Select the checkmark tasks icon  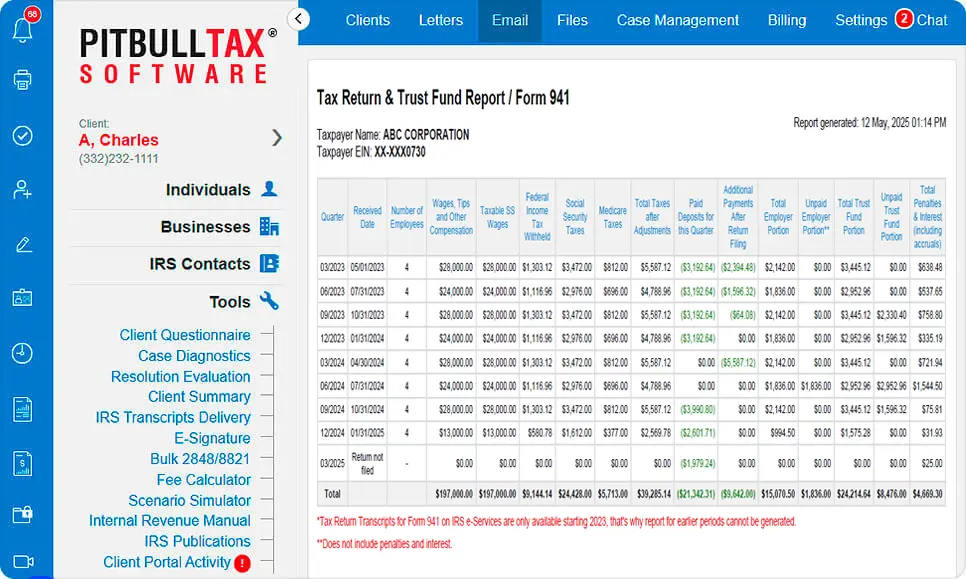(23, 135)
